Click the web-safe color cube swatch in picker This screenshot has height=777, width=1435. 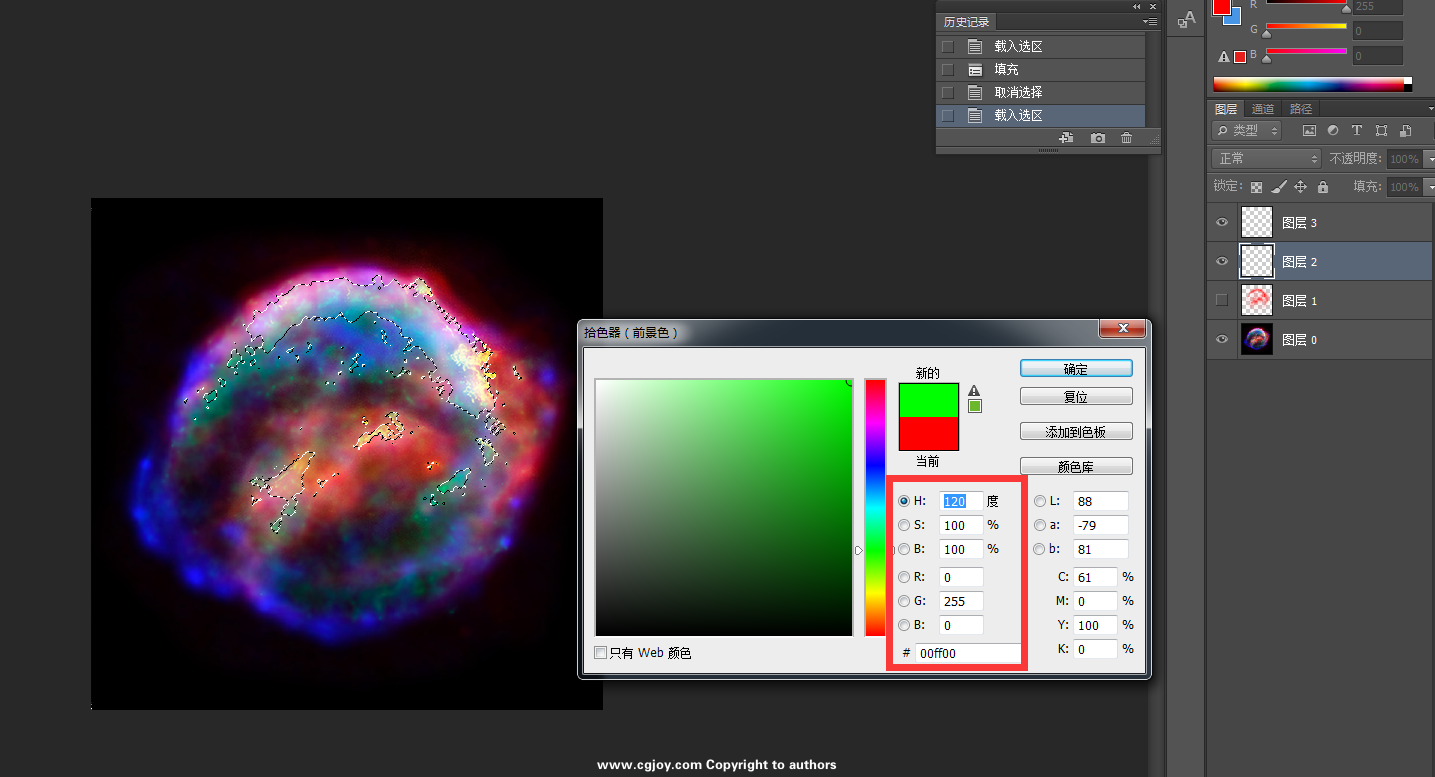(x=975, y=406)
